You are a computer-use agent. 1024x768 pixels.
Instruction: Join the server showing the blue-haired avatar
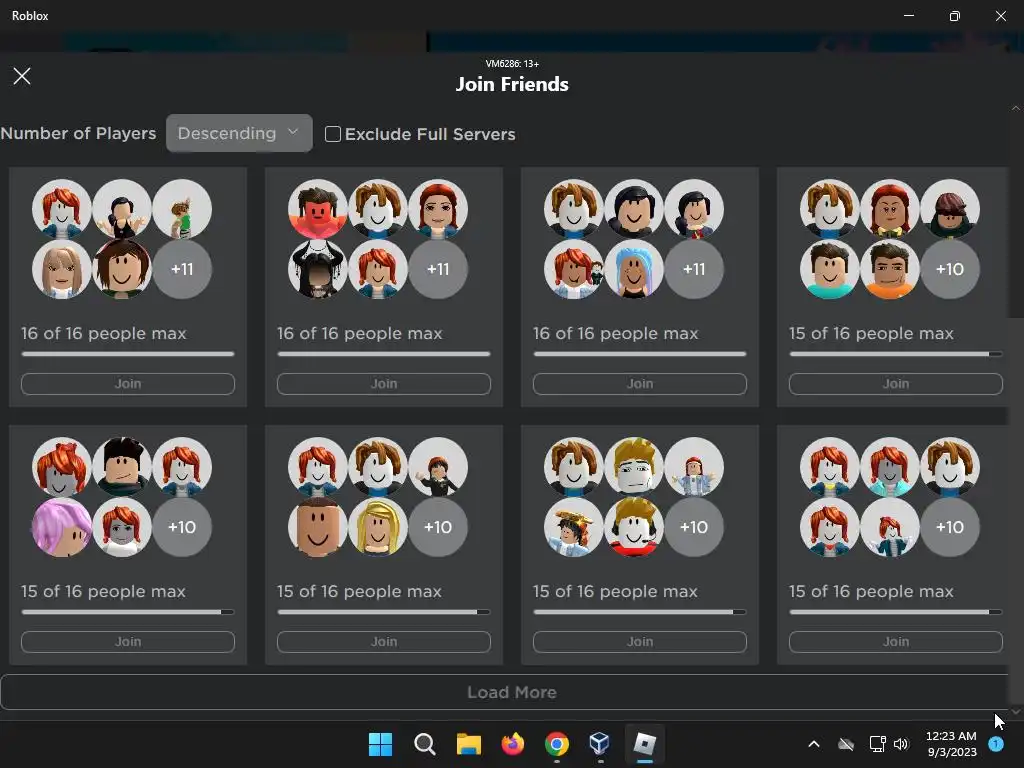click(x=640, y=384)
